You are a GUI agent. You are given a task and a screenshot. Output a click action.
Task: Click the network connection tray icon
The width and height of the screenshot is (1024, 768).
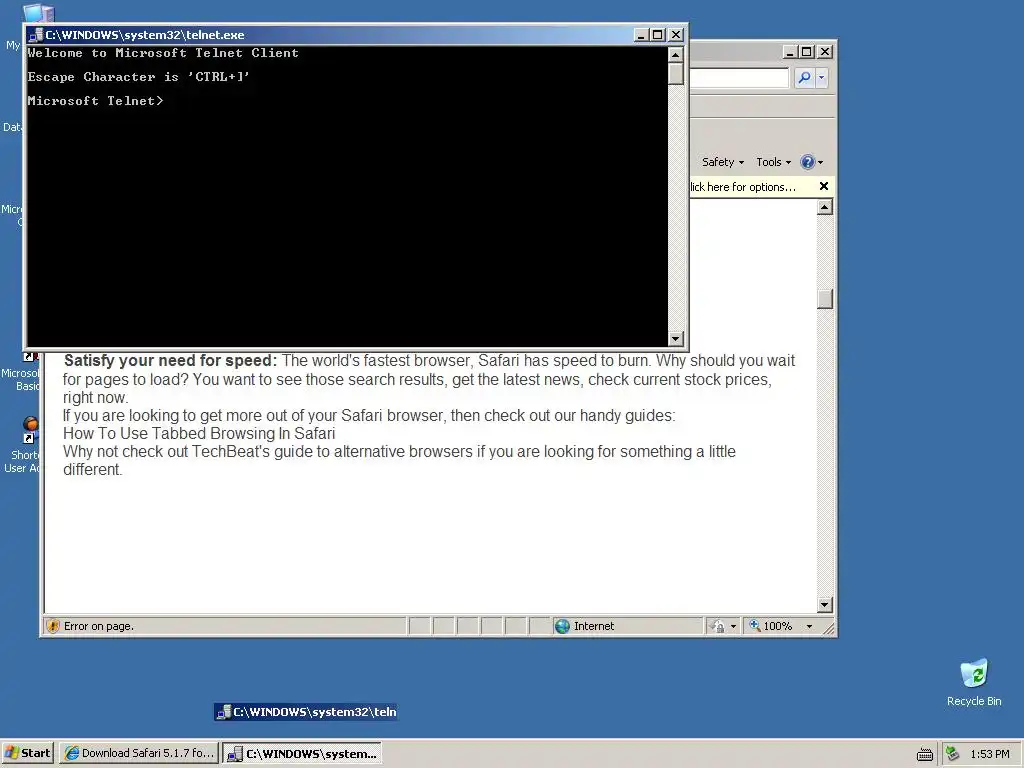pyautogui.click(x=953, y=754)
